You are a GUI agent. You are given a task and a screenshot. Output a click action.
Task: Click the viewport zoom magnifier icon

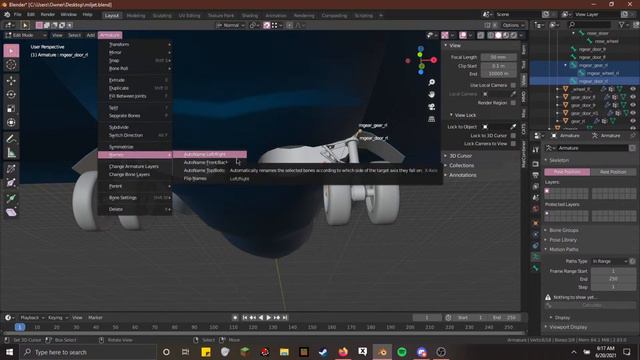pos(431,82)
